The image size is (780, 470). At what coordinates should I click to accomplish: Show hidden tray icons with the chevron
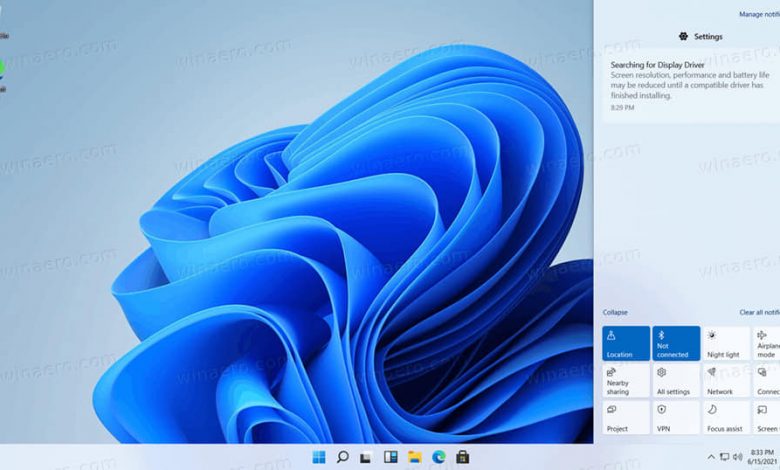point(711,457)
